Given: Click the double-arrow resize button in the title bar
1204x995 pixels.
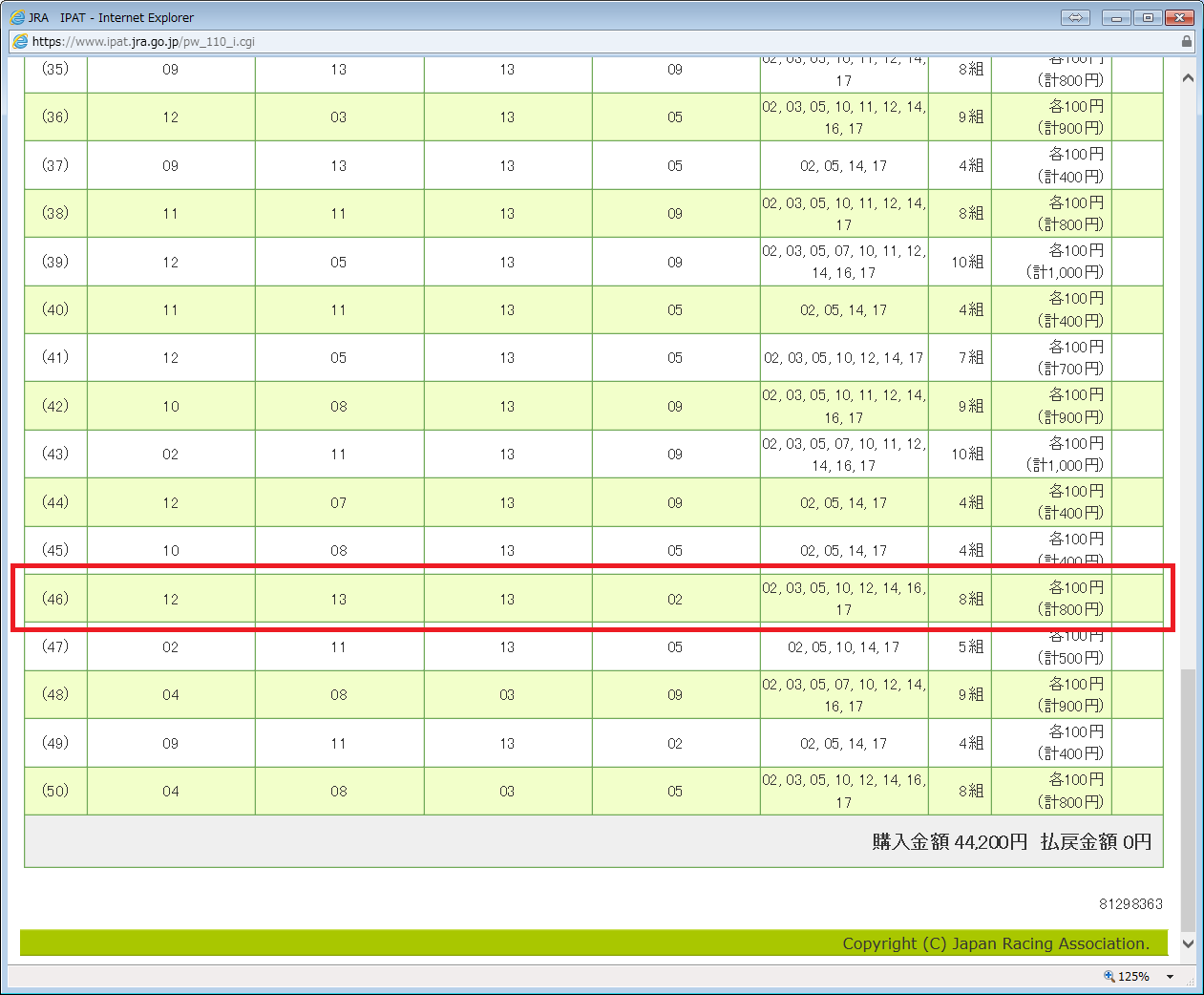Looking at the screenshot, I should tap(1075, 17).
